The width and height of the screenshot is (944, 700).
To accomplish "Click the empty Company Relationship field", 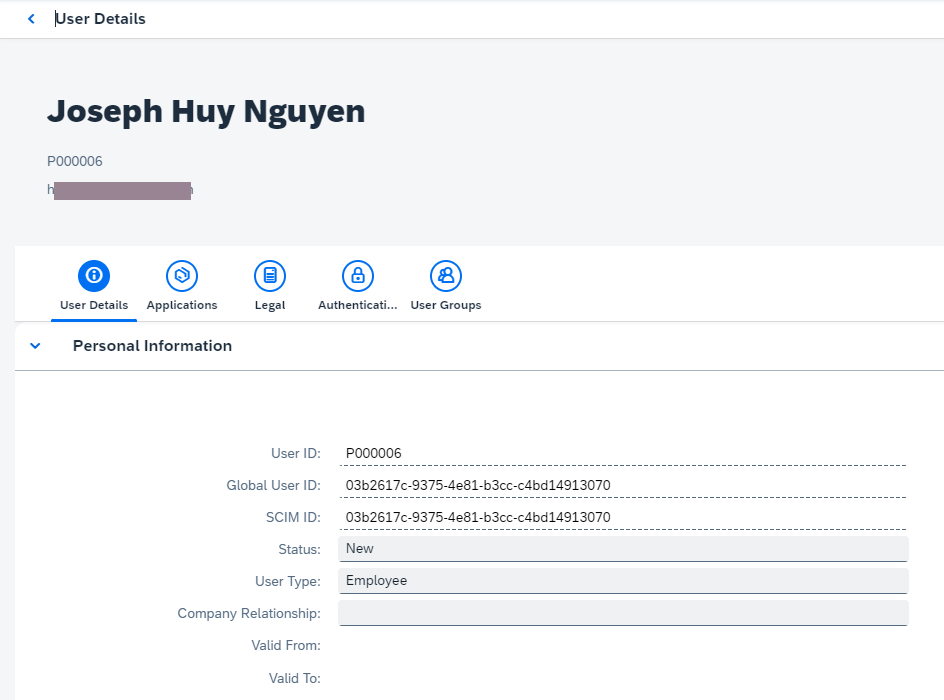I will (x=622, y=613).
